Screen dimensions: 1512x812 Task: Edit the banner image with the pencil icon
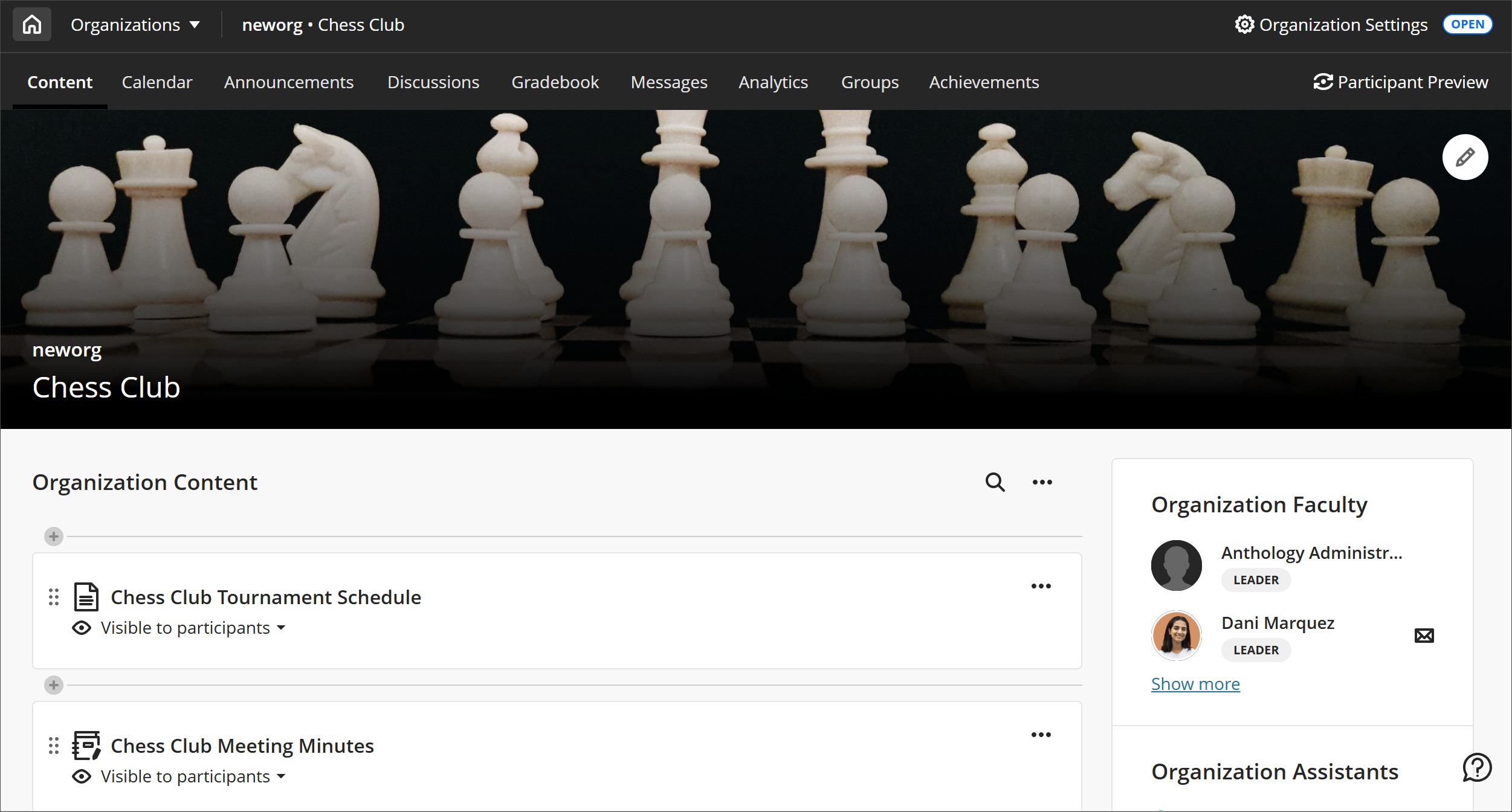pos(1464,157)
